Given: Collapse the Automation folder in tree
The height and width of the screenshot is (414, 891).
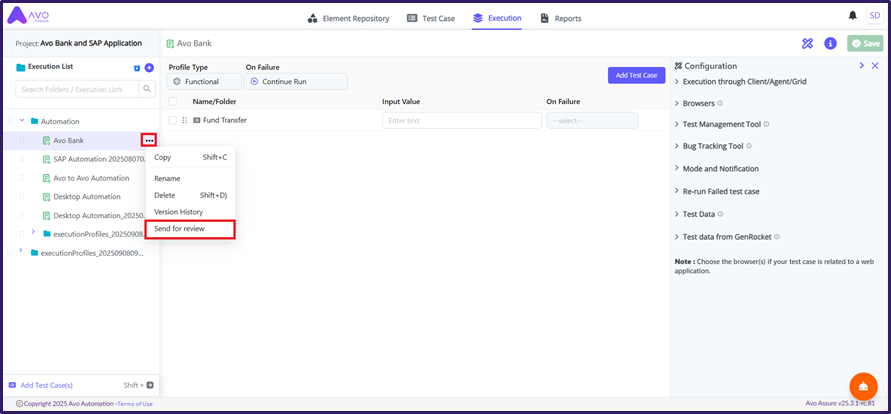Looking at the screenshot, I should pyautogui.click(x=21, y=121).
